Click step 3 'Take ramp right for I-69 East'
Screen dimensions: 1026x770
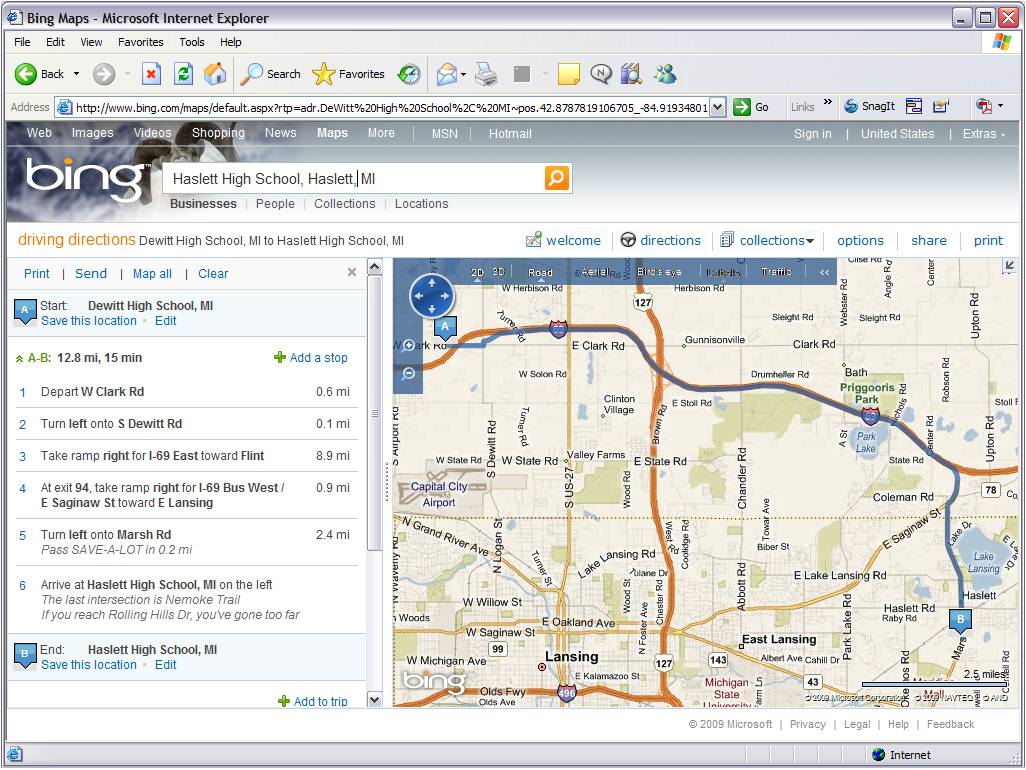coord(186,456)
